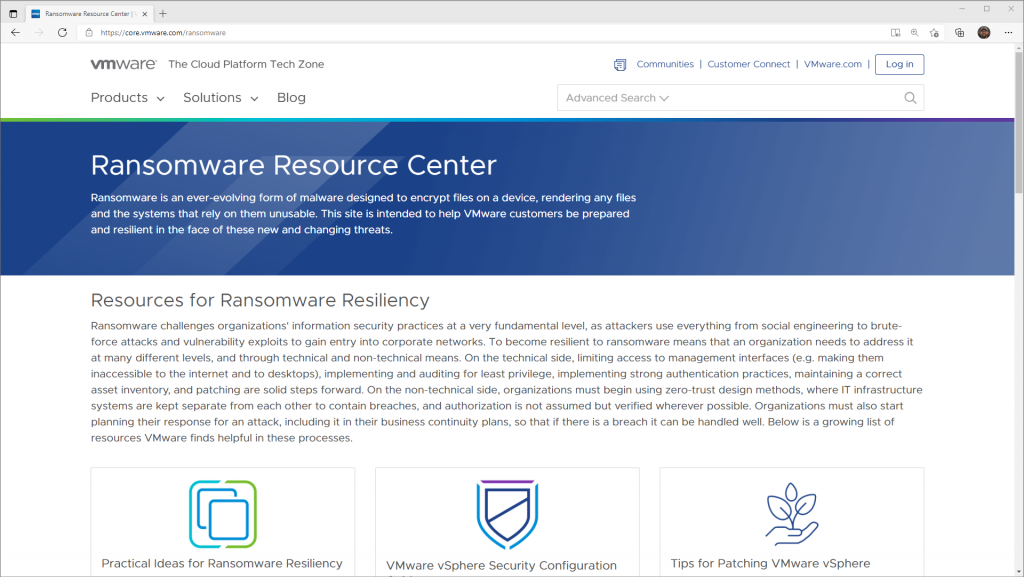Maximize the browser window
Viewport: 1024px width, 577px height.
pyautogui.click(x=987, y=9)
